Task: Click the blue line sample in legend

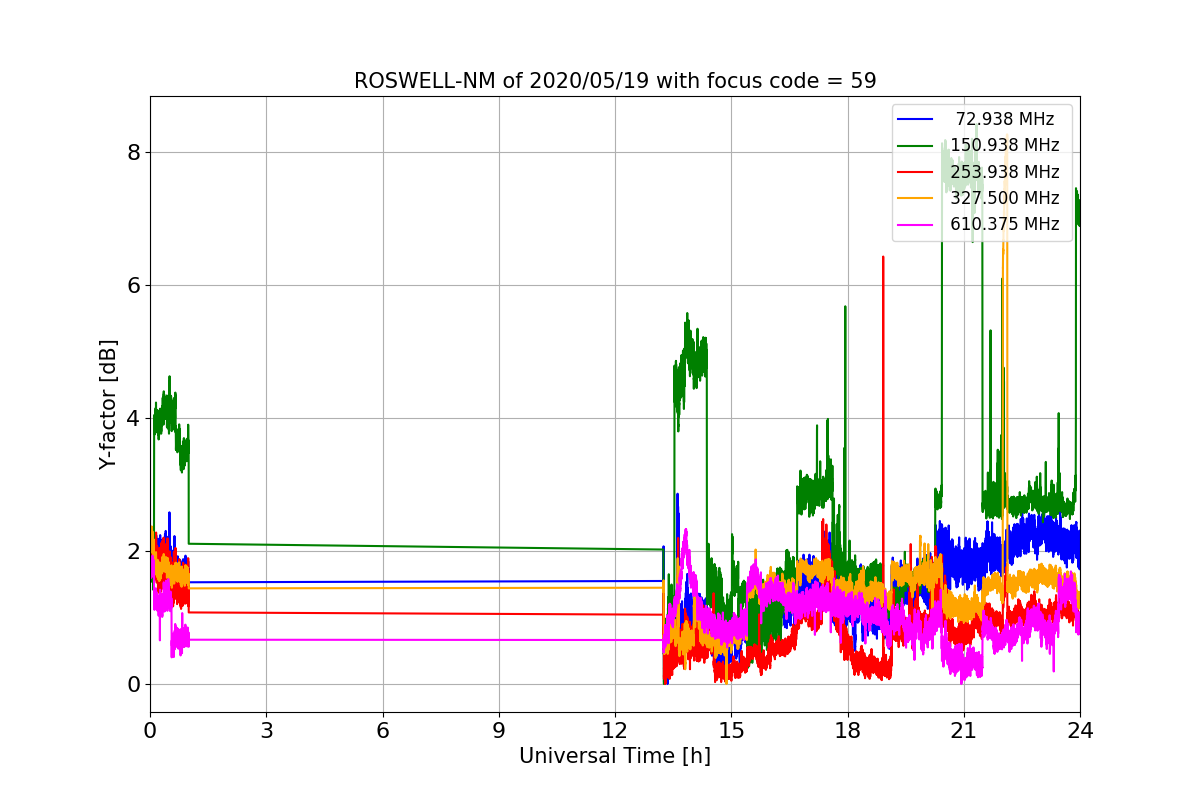Action: [915, 120]
